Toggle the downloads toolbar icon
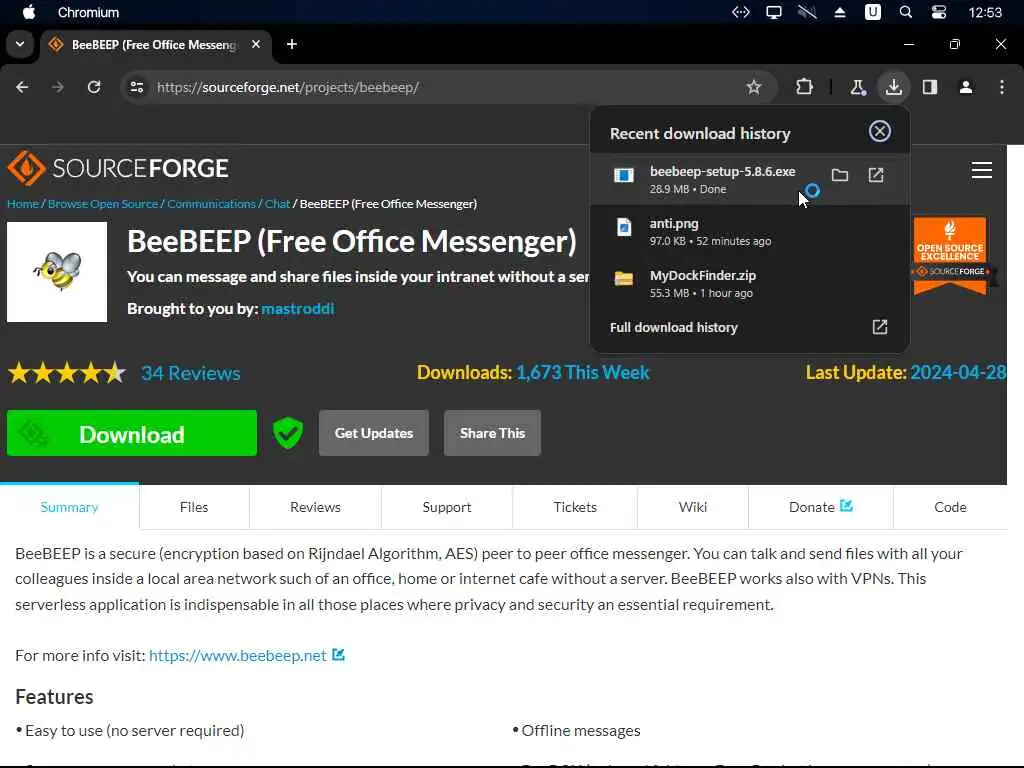This screenshot has height=768, width=1024. [x=893, y=87]
